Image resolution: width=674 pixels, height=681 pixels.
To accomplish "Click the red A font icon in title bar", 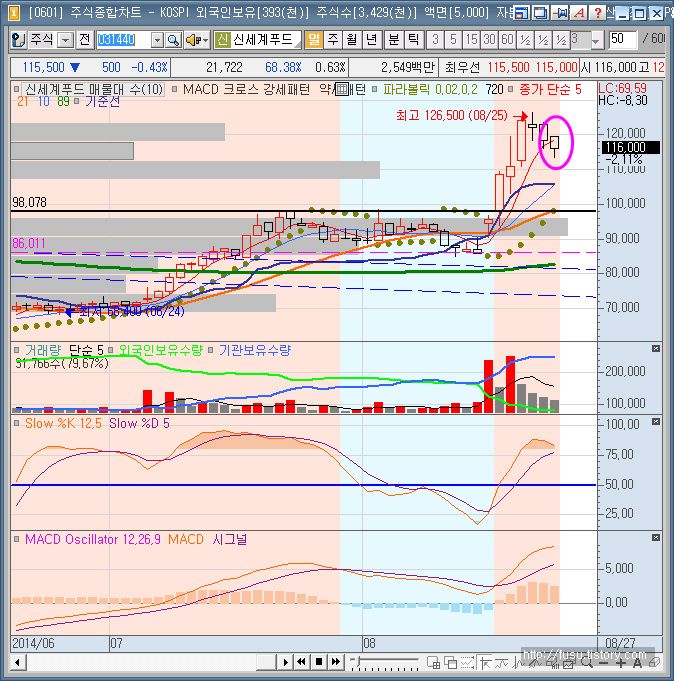I will 579,13.
